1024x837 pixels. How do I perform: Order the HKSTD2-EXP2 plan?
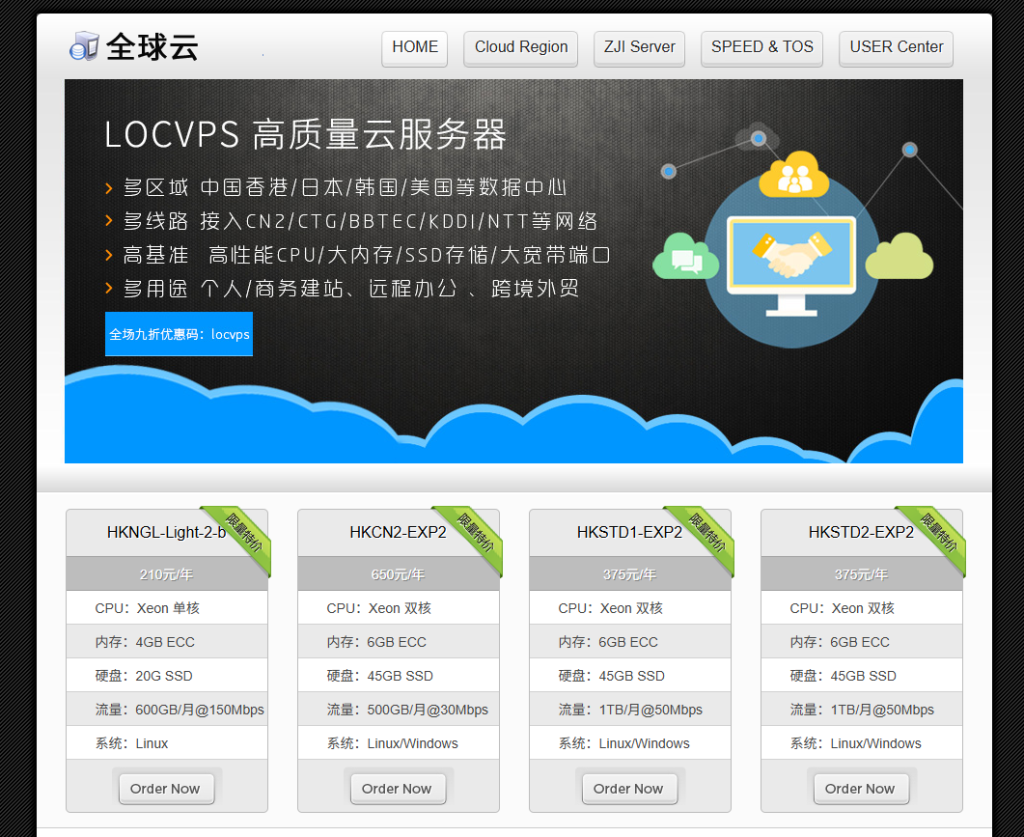click(x=860, y=788)
